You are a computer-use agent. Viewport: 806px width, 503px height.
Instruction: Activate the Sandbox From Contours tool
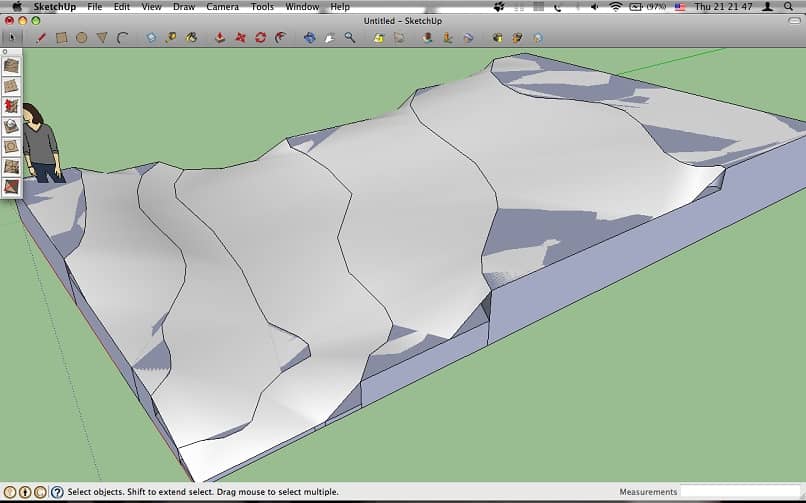[11, 66]
